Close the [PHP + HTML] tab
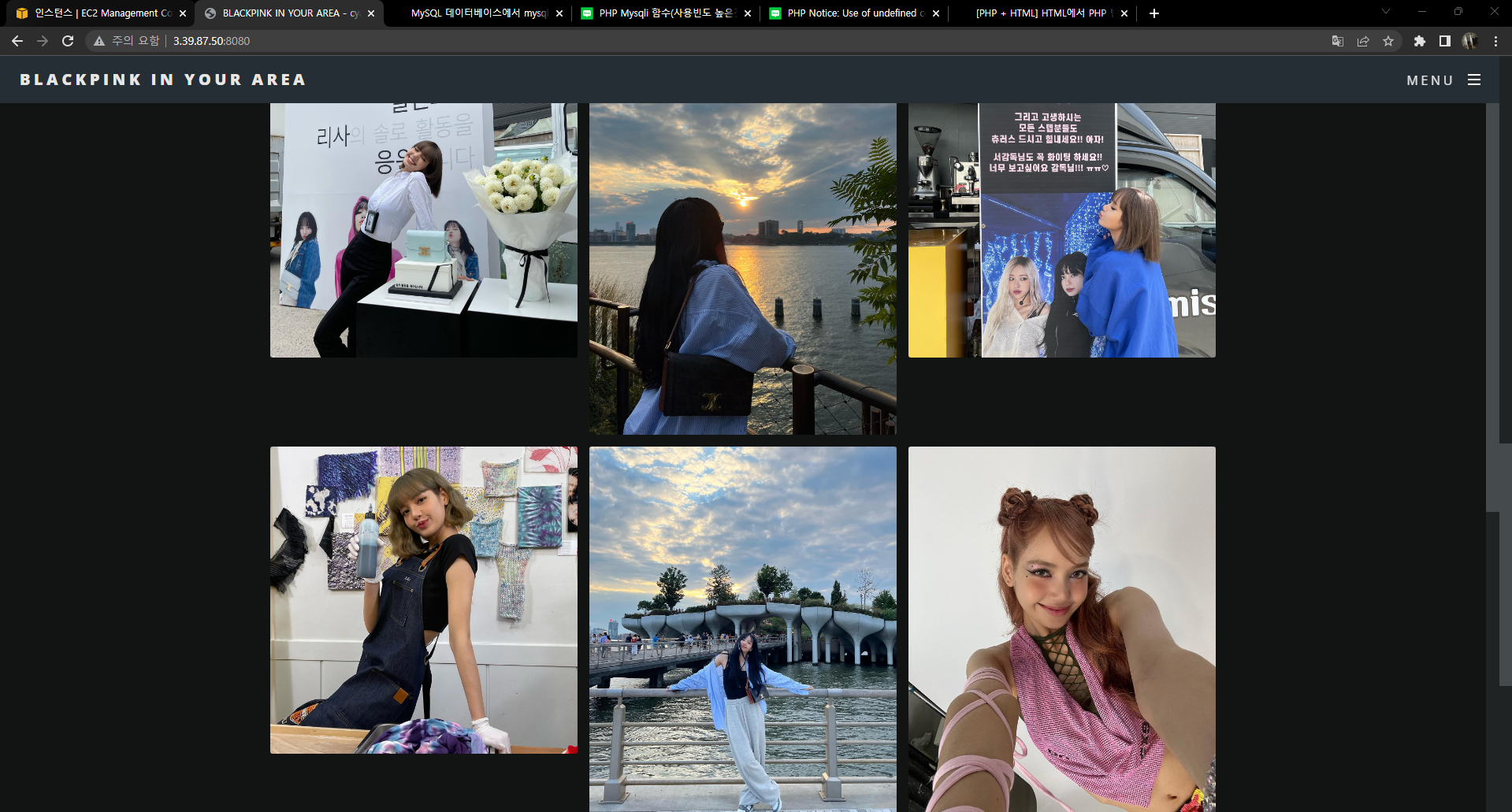 pos(1124,13)
